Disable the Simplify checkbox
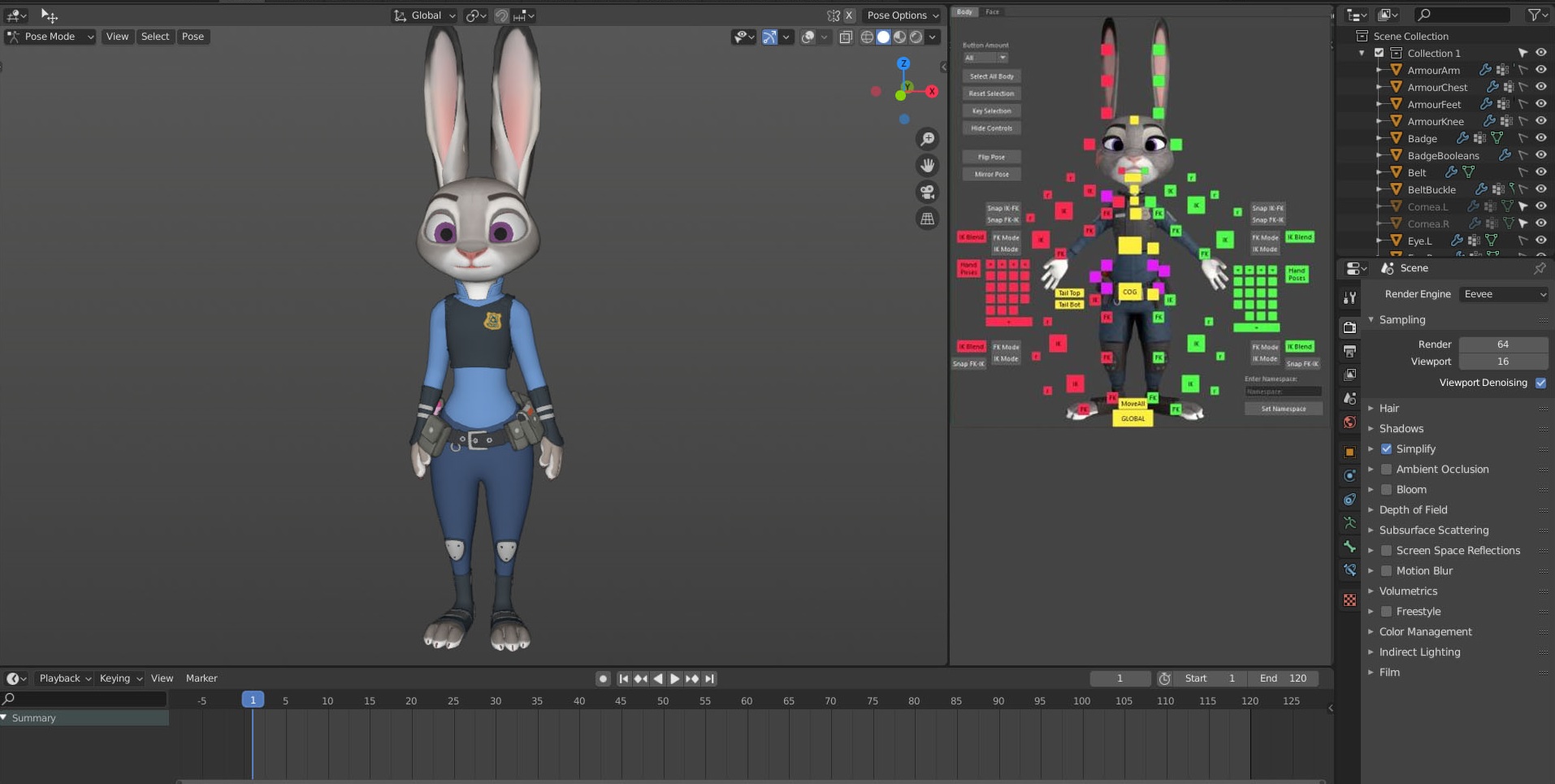 click(1387, 448)
